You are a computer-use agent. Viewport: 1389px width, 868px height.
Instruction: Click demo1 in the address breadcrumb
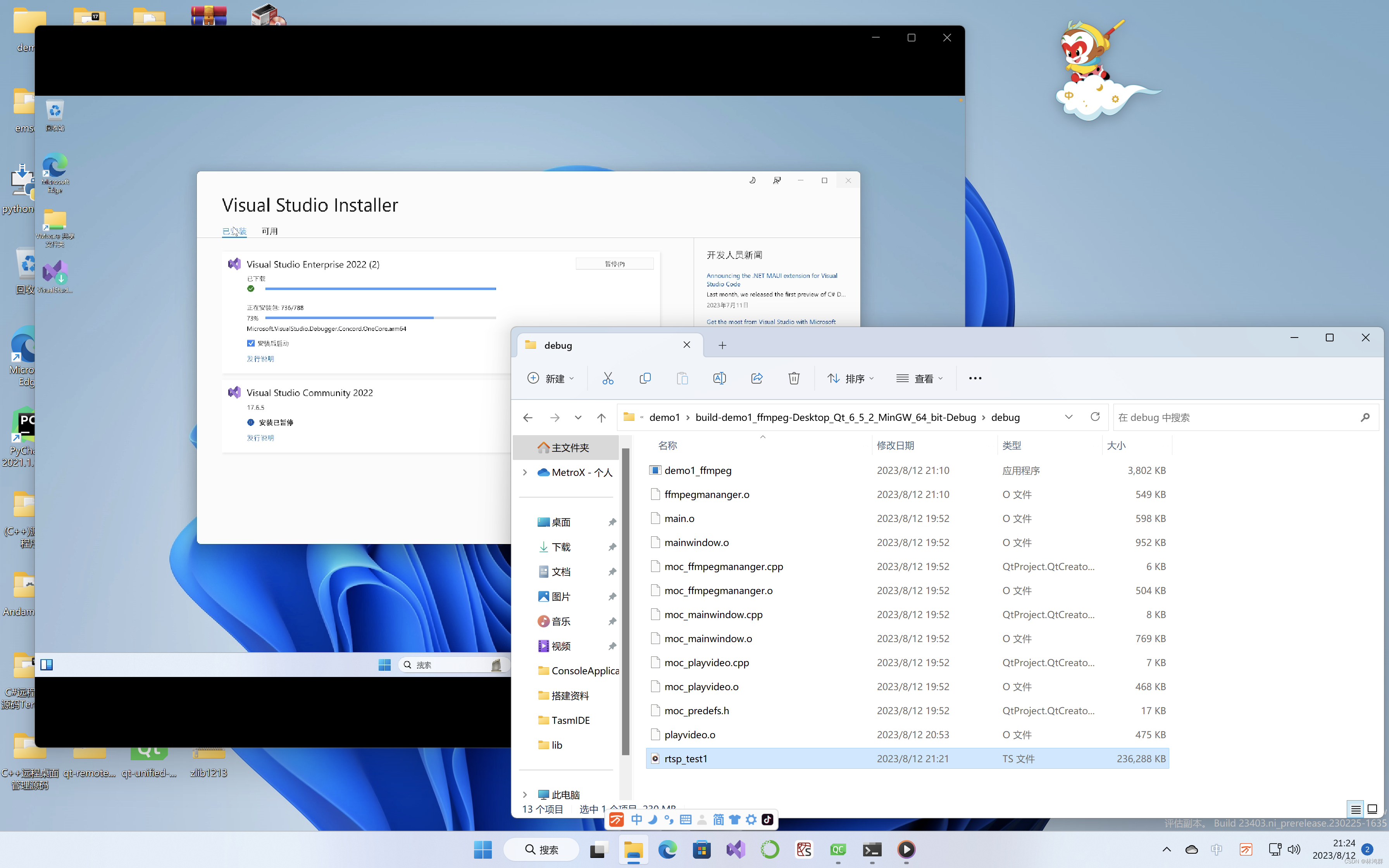(664, 417)
